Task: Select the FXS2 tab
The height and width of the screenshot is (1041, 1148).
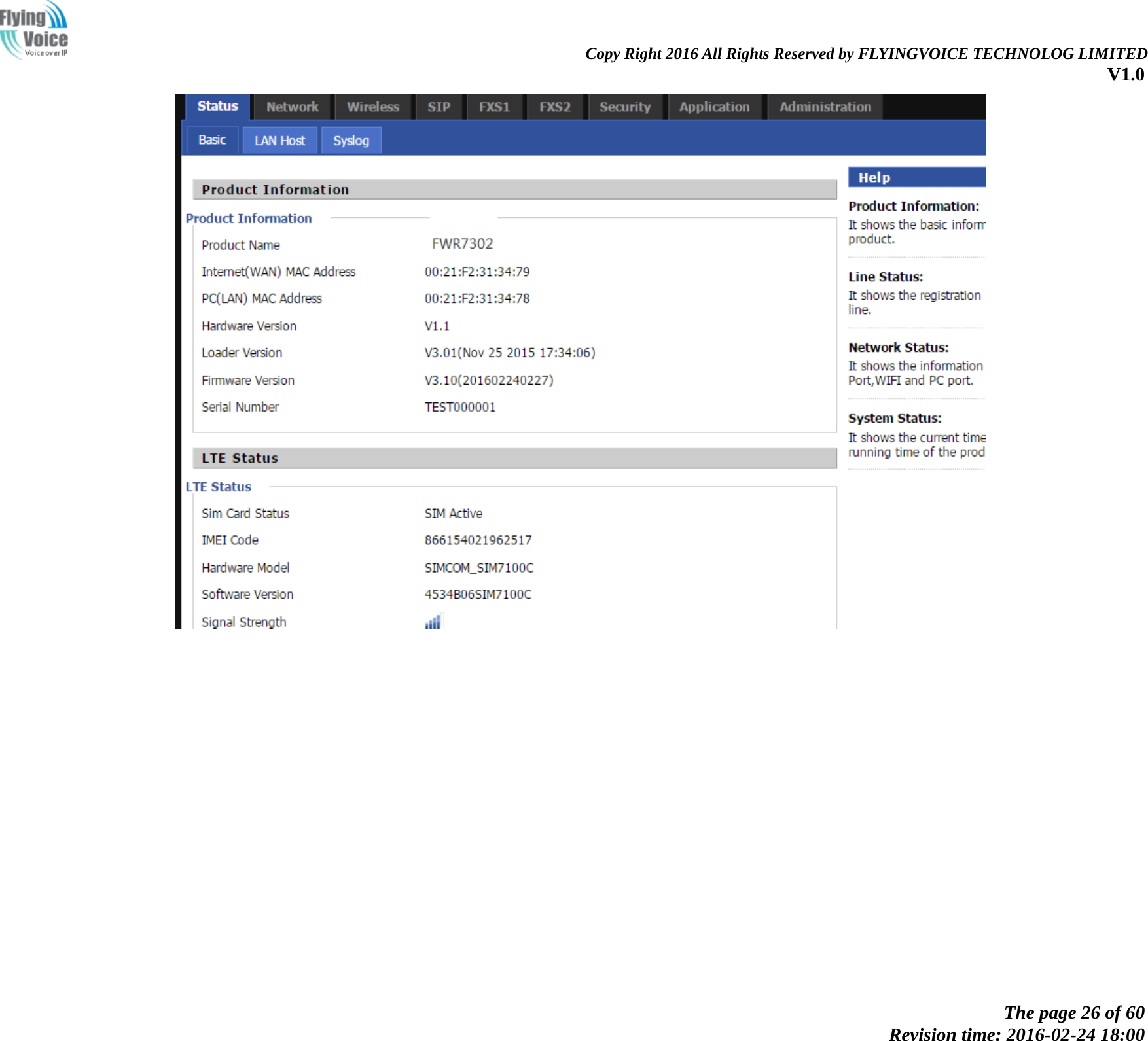Action: click(555, 107)
